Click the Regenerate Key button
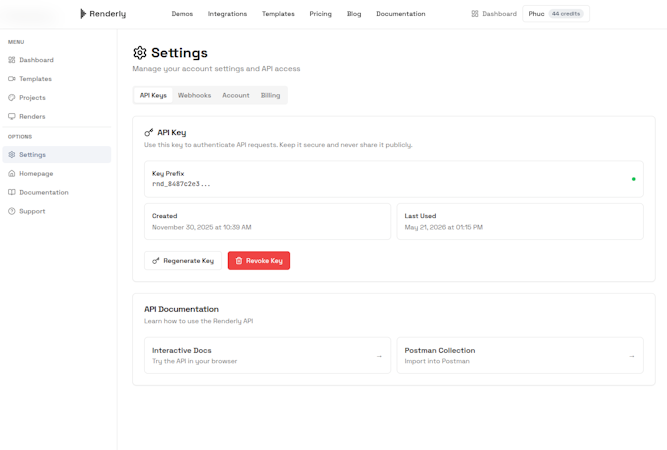The width and height of the screenshot is (667, 450). (183, 261)
